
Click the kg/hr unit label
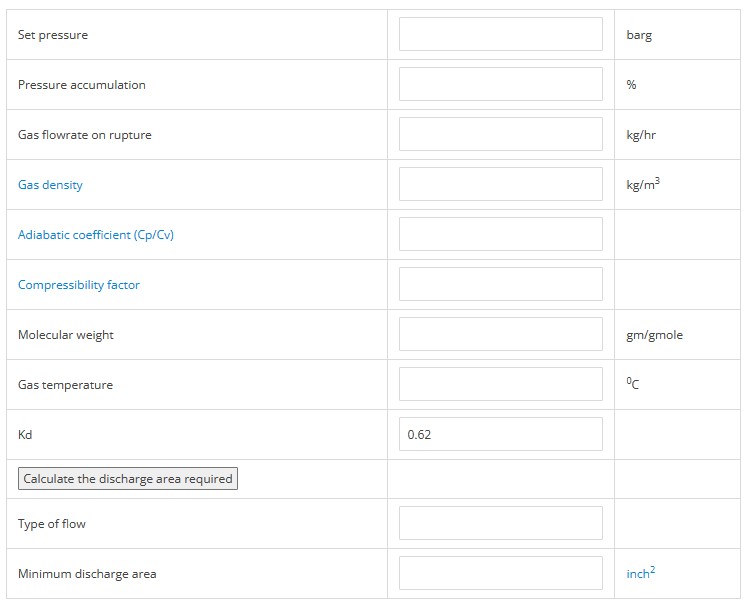click(641, 135)
